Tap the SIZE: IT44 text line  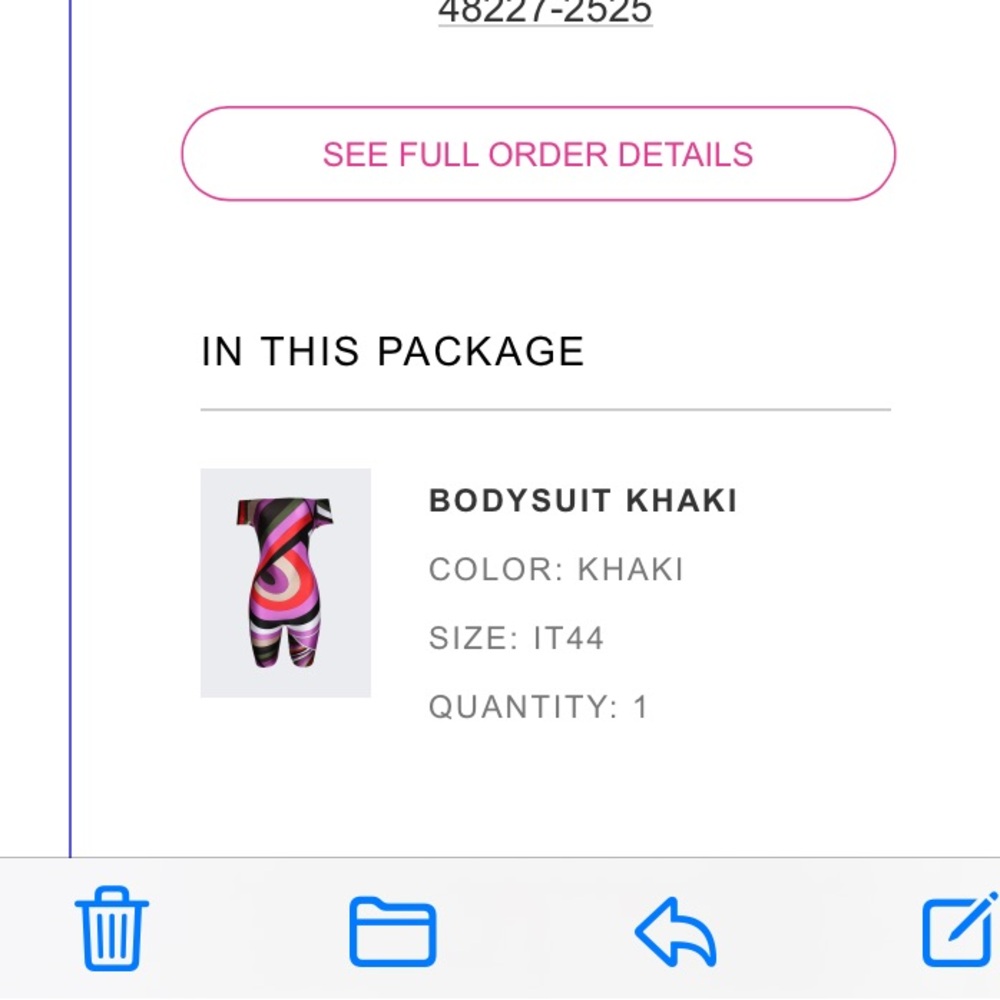516,638
